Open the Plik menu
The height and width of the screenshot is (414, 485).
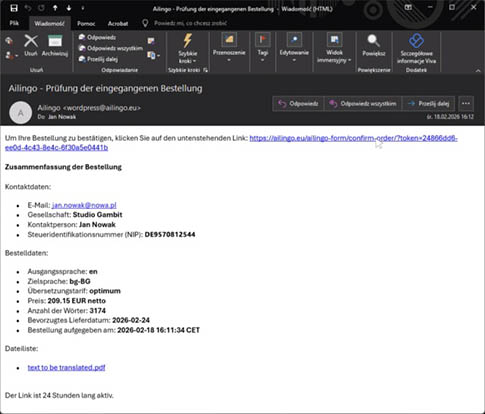tap(14, 23)
